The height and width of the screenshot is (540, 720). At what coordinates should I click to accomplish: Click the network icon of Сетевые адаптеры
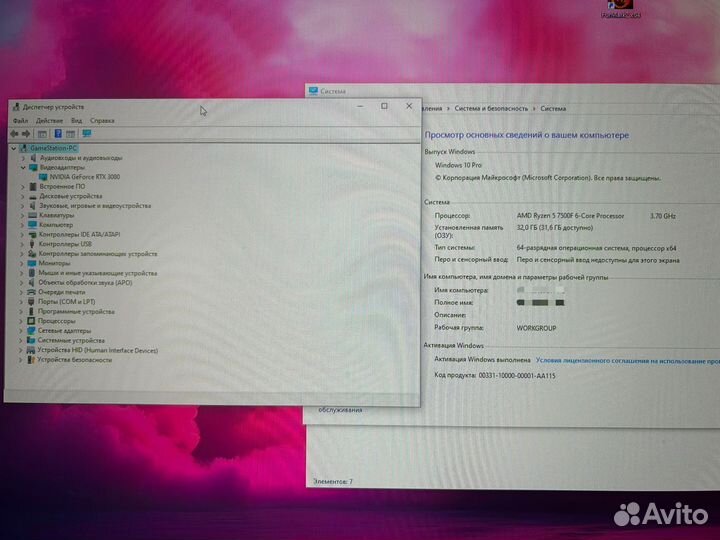(31, 331)
